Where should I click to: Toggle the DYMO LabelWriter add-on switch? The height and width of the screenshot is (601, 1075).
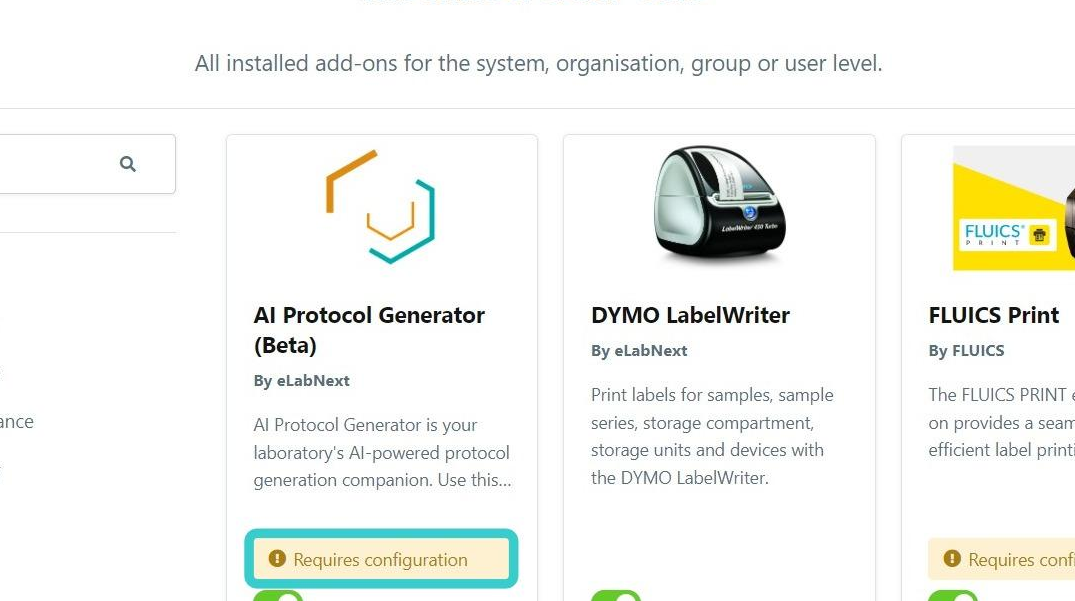tap(616, 596)
